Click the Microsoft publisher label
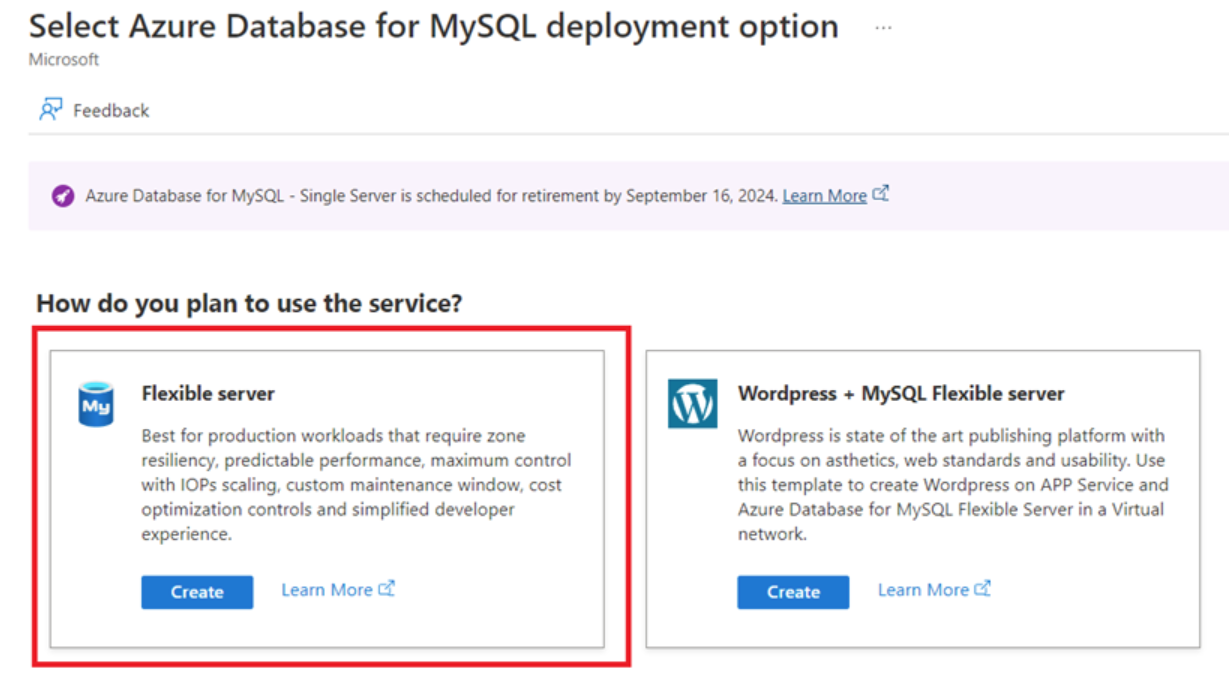Image resolution: width=1229 pixels, height=685 pixels. [64, 60]
